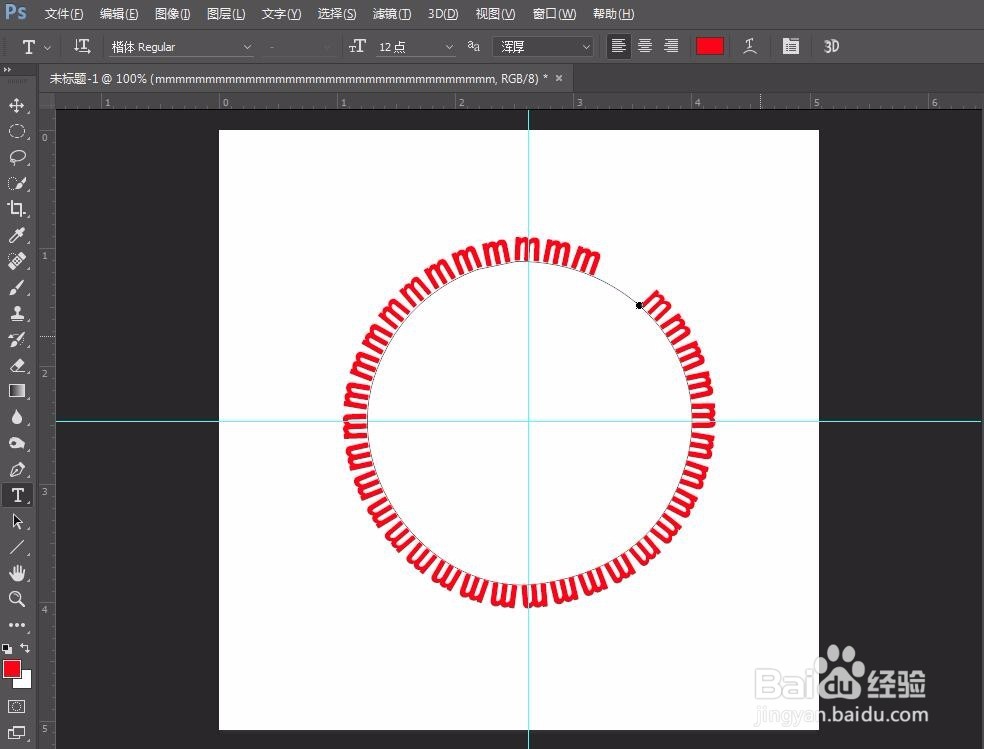This screenshot has height=749, width=984.
Task: Open the warp text dialog
Action: (x=750, y=46)
